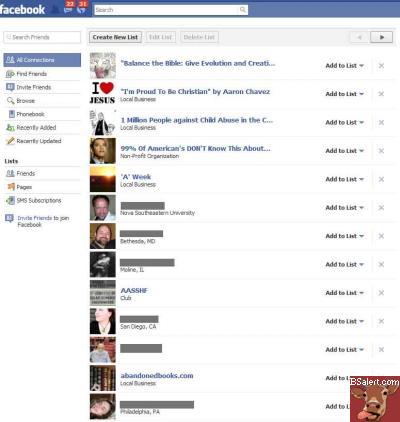The image size is (400, 422).
Task: Open '1 Million People against Child Abuse' link
Action: point(197,120)
